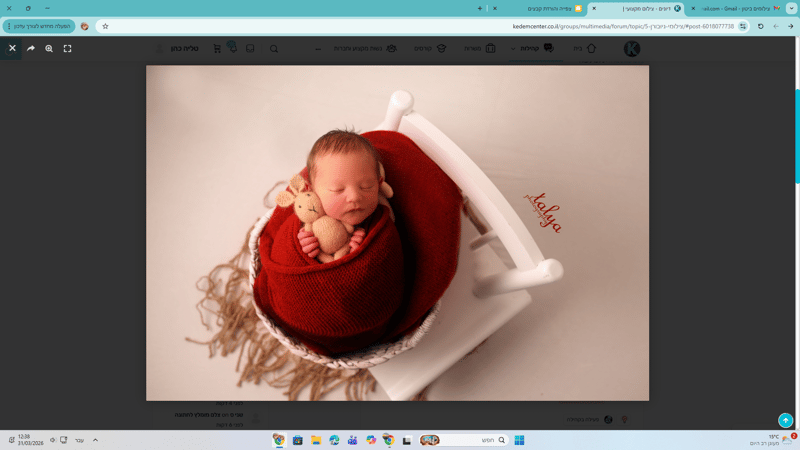Open the site information icon in address bar
This screenshot has width=800, height=450.
pos(743,27)
